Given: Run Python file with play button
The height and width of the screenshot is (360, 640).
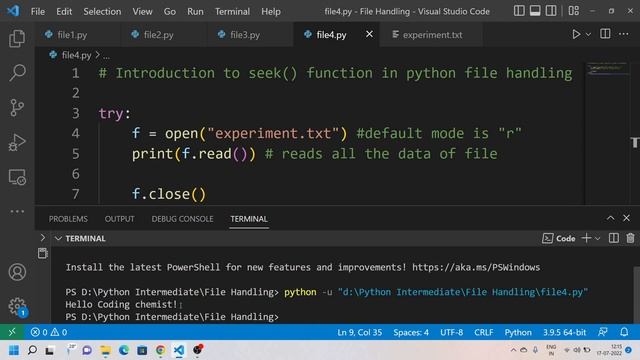Looking at the screenshot, I should click(576, 34).
